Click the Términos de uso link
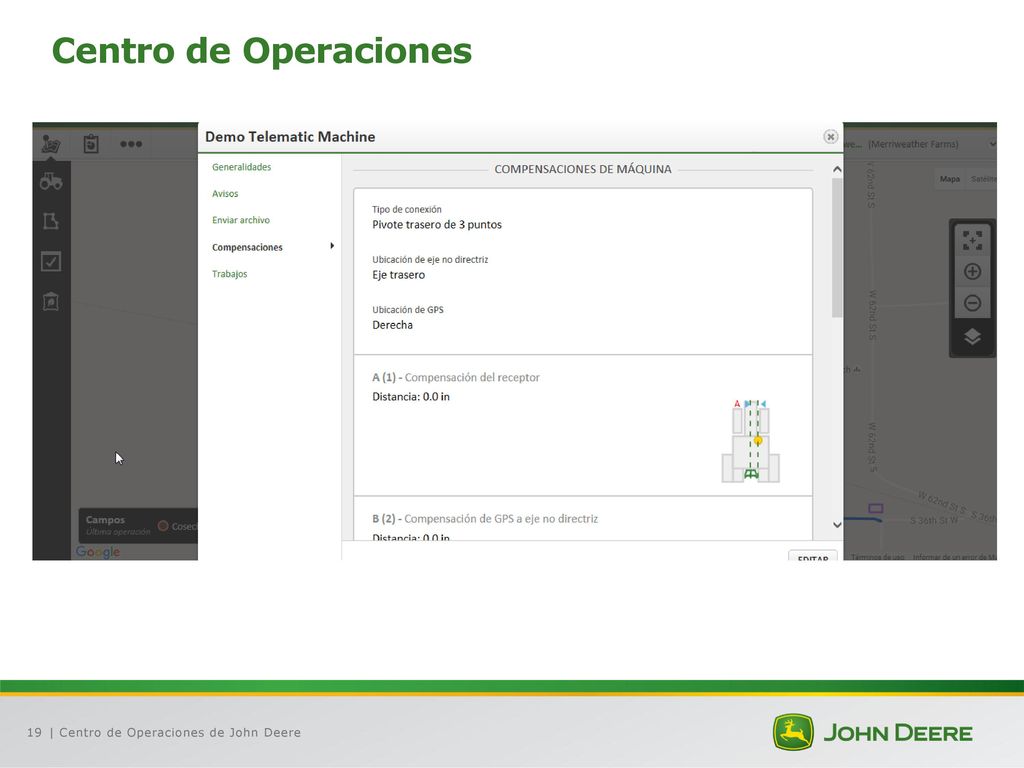 click(877, 557)
